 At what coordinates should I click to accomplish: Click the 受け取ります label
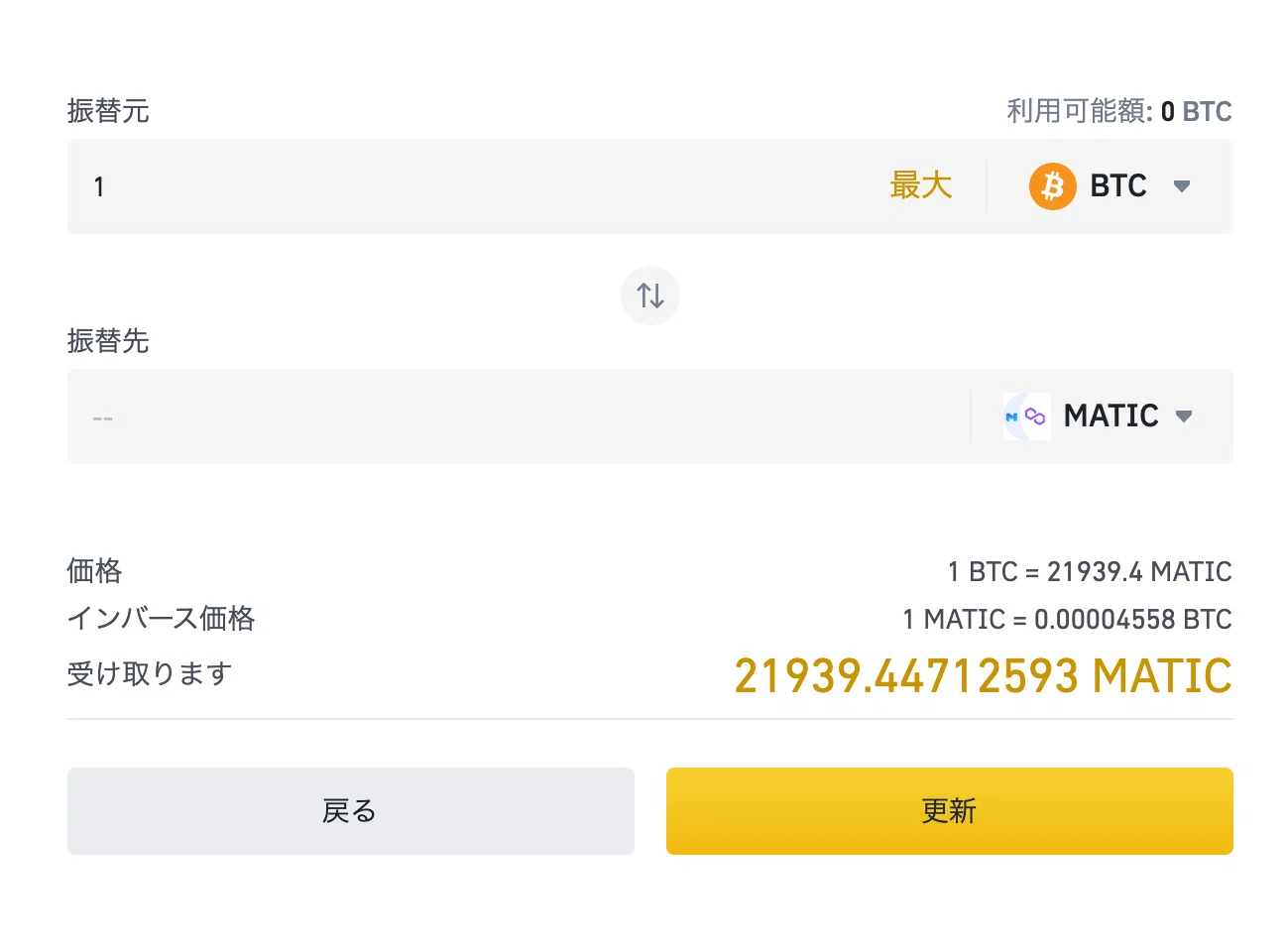[x=150, y=674]
